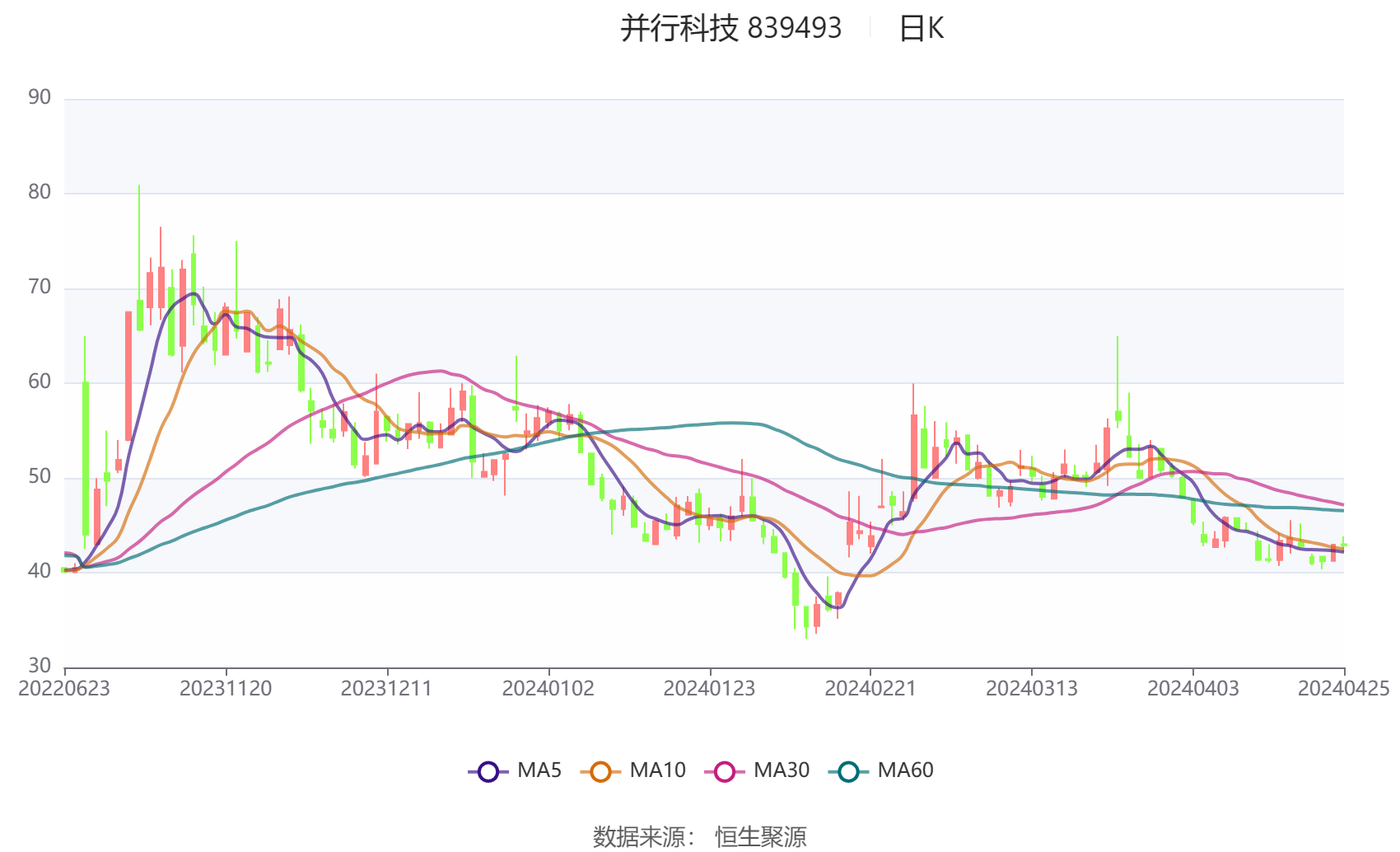Hide the MA10 line using its legend text

657,770
